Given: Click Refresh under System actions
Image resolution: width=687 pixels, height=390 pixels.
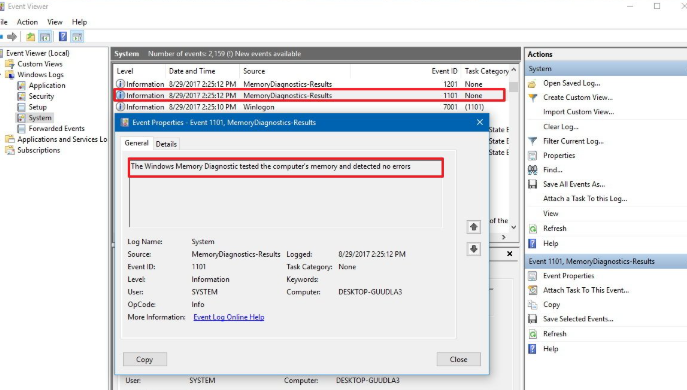Looking at the screenshot, I should (555, 228).
